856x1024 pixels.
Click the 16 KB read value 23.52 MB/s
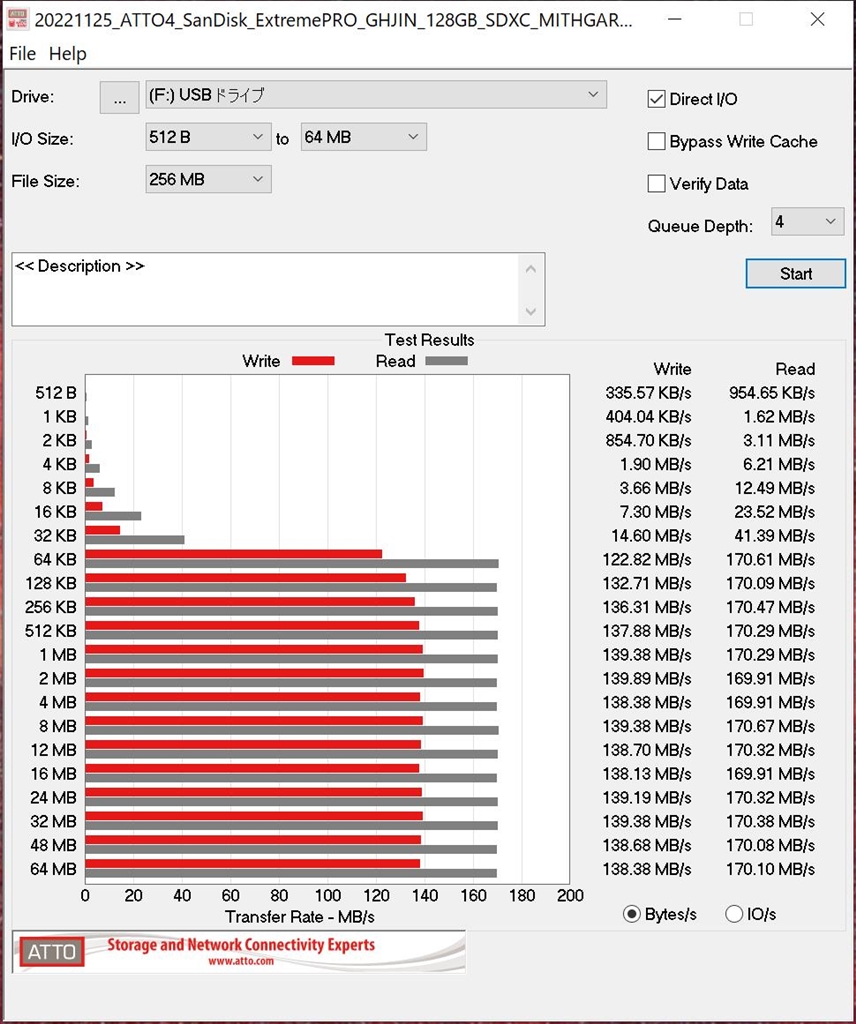coord(774,512)
